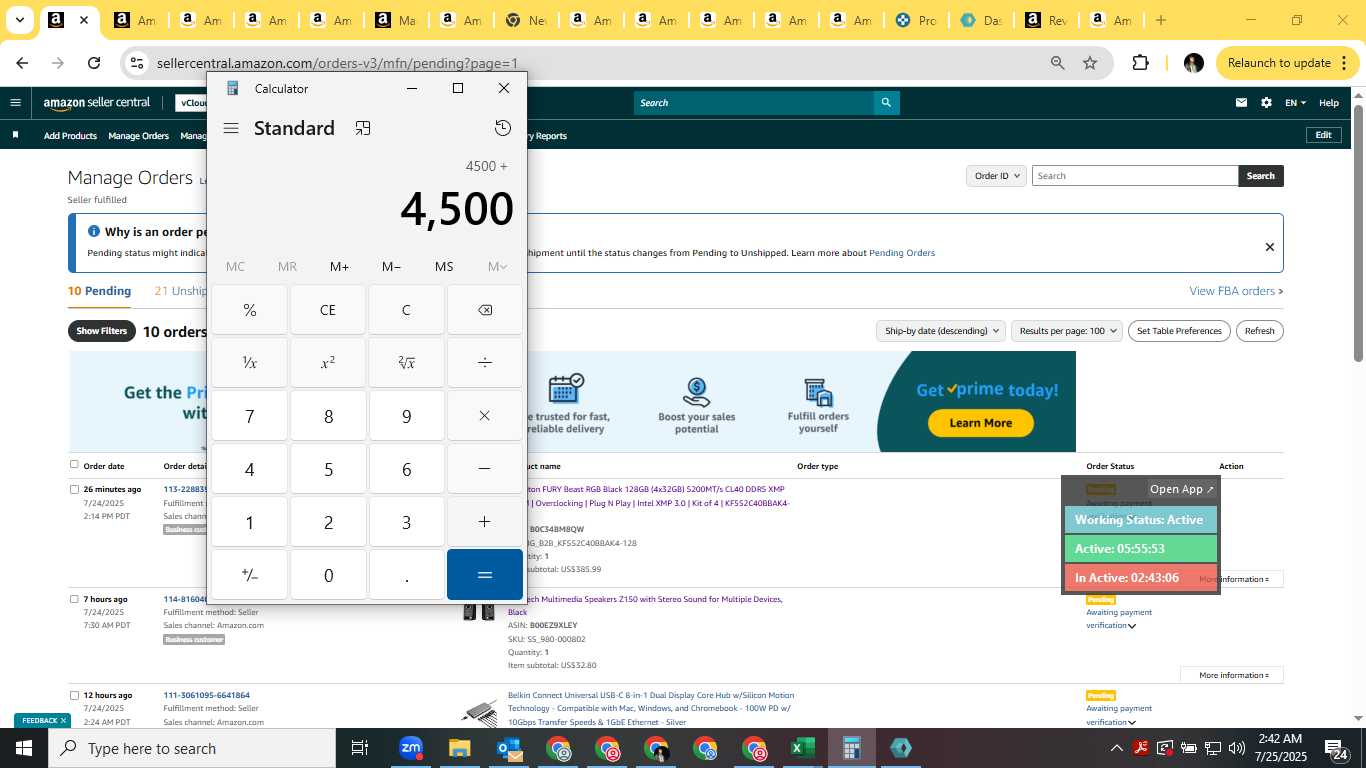Open Chrome tab search dropdown
Screen dimensions: 1366x768
[19, 20]
